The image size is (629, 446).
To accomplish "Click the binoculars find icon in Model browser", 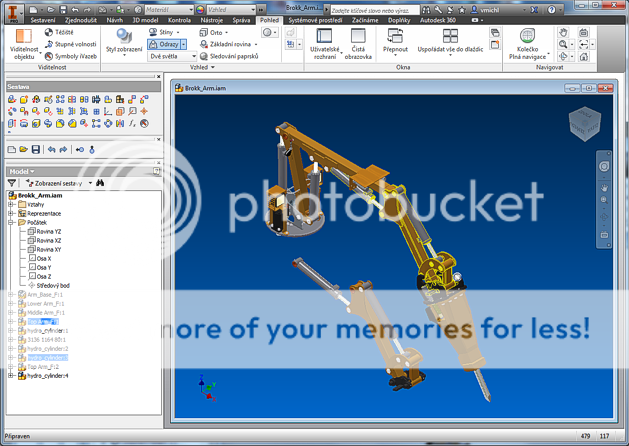I will pyautogui.click(x=100, y=183).
